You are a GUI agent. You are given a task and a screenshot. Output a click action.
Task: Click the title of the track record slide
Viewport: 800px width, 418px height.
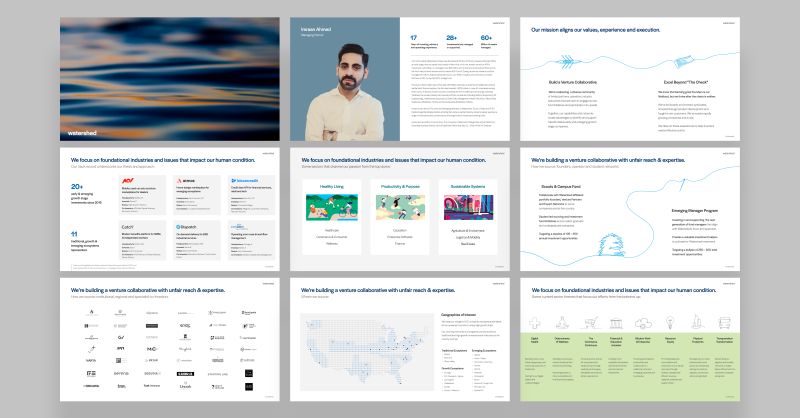pyautogui.click(x=163, y=160)
